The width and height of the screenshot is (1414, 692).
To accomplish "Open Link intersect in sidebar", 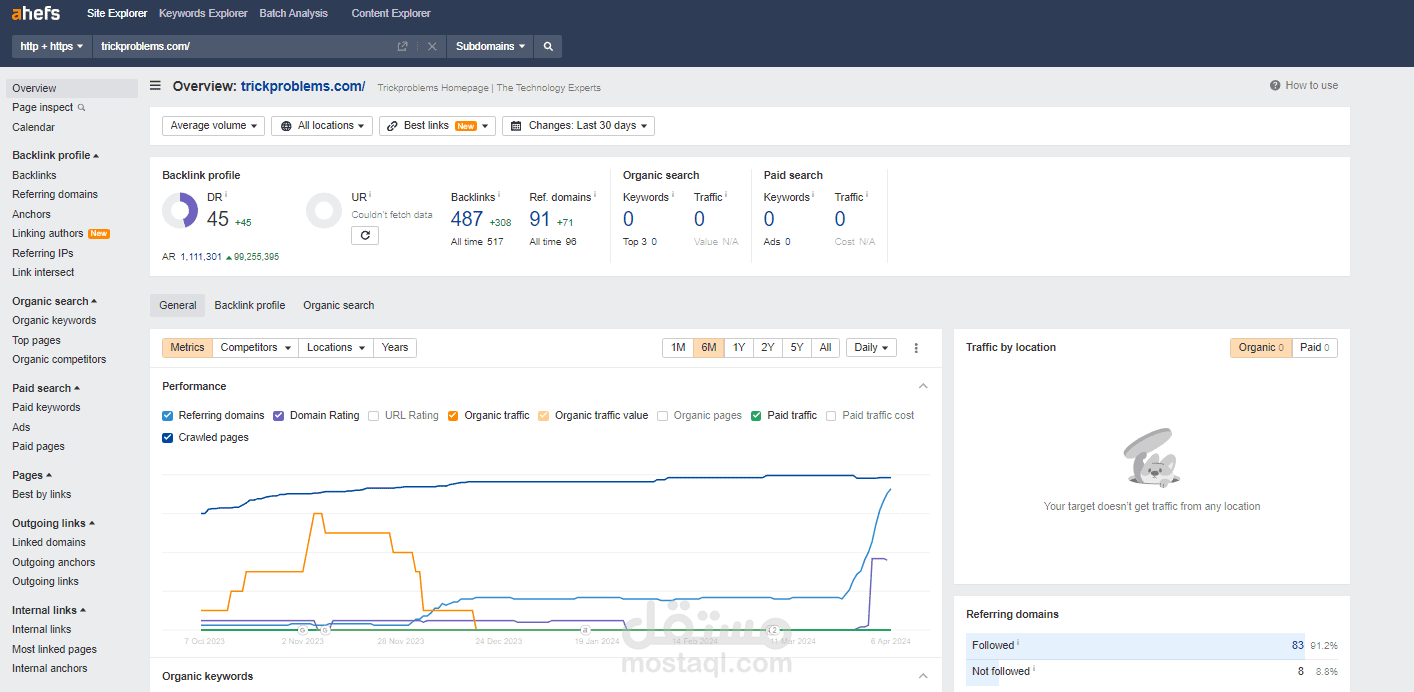I will 43,272.
